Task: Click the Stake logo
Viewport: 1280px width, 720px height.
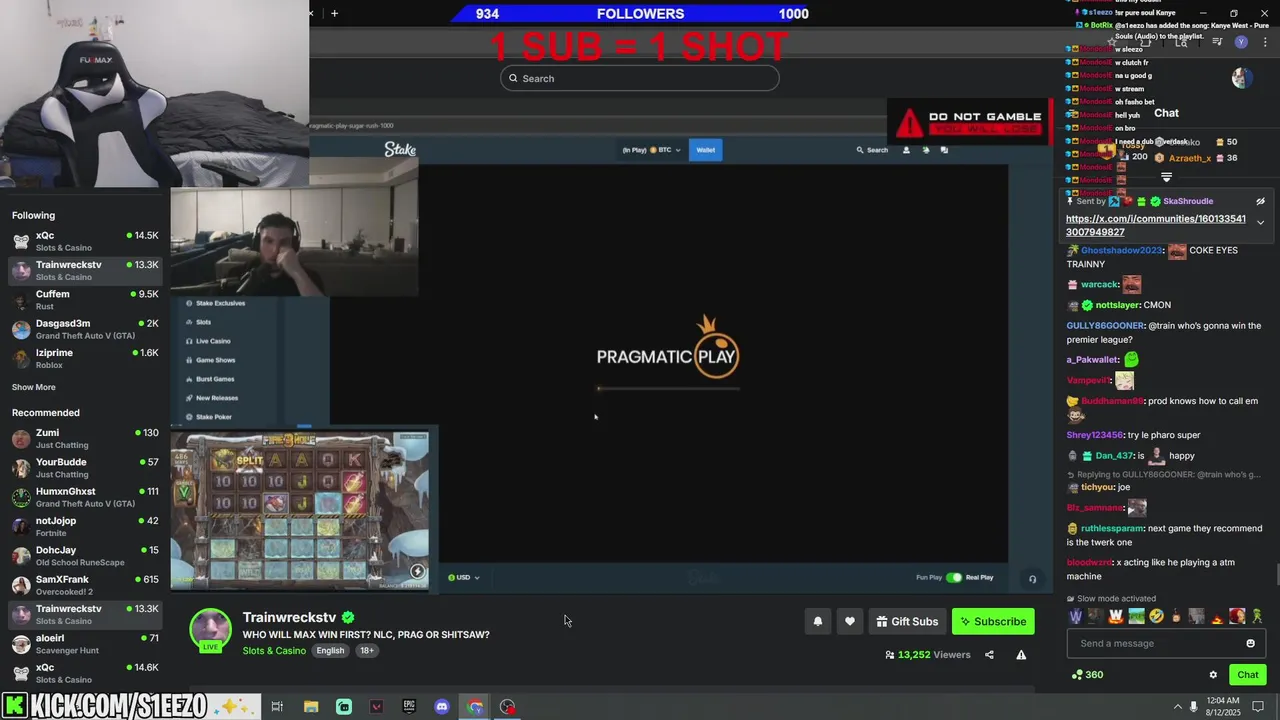Action: click(x=400, y=150)
